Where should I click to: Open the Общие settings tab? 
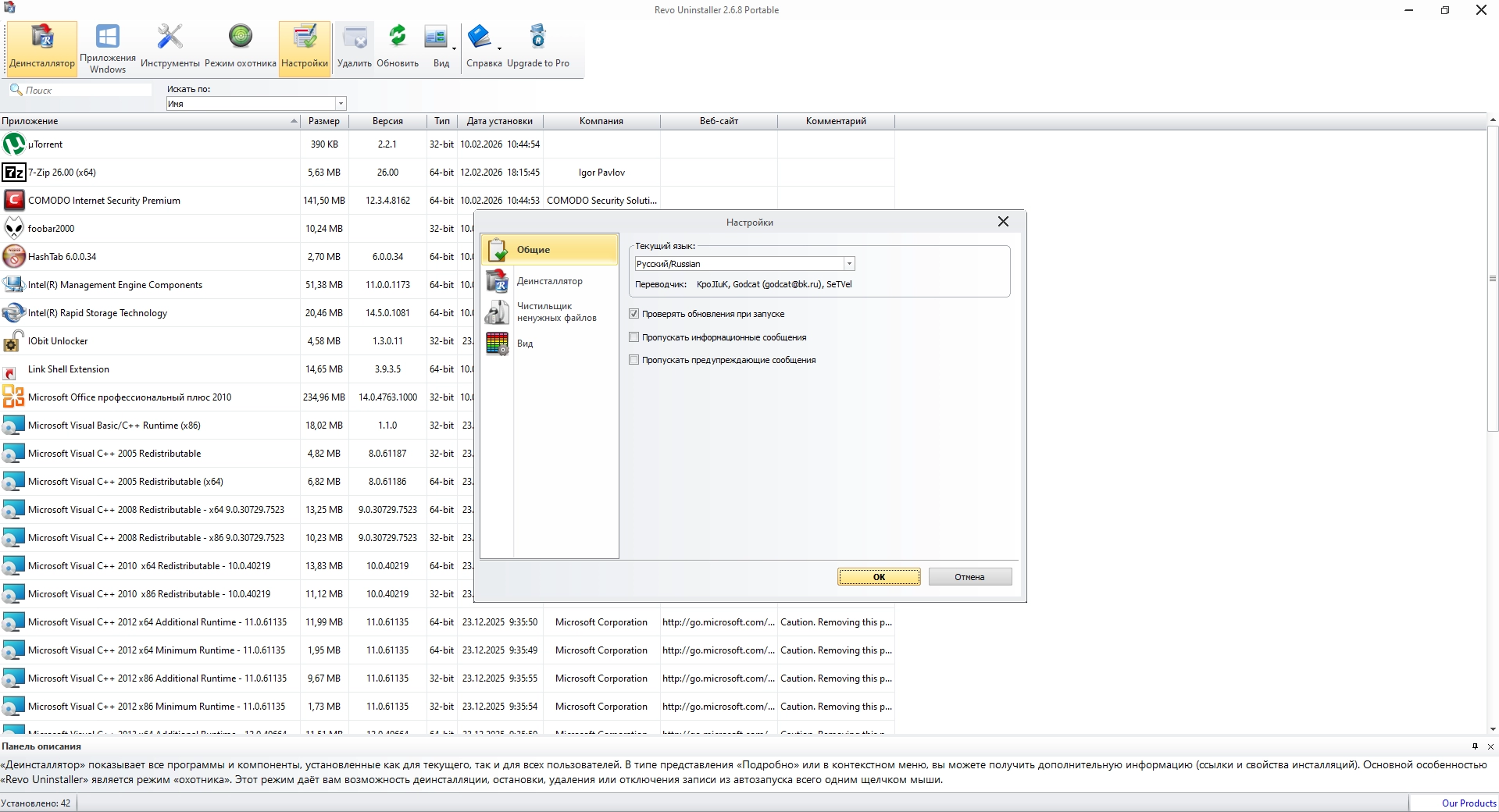click(x=550, y=250)
